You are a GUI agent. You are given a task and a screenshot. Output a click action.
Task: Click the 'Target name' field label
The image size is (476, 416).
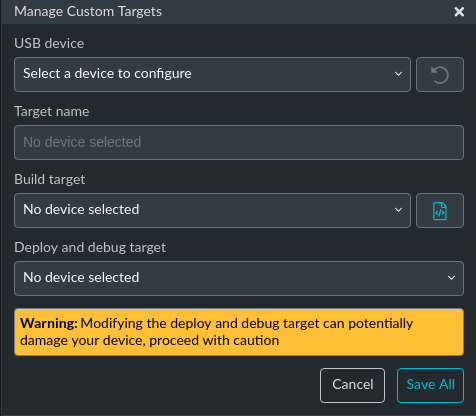(52, 111)
